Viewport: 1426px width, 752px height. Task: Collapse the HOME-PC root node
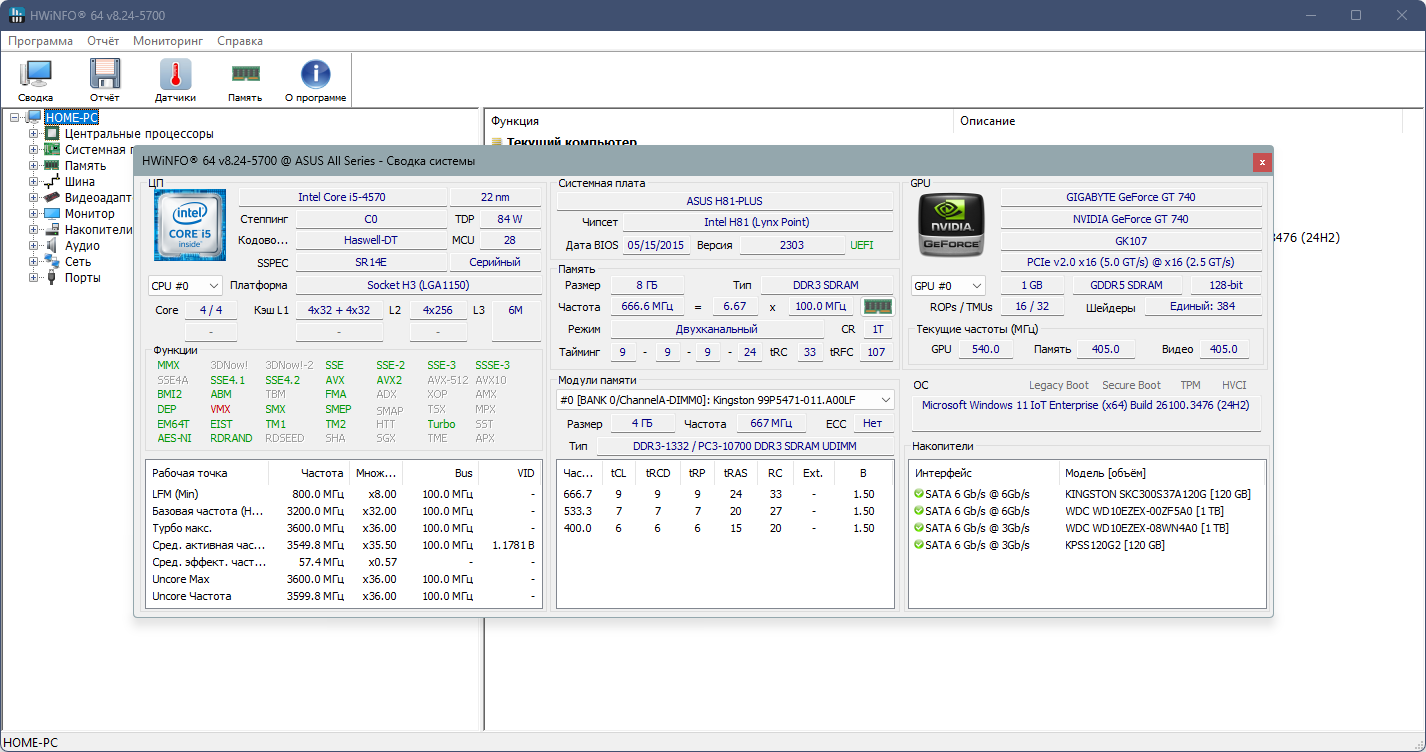click(x=15, y=118)
